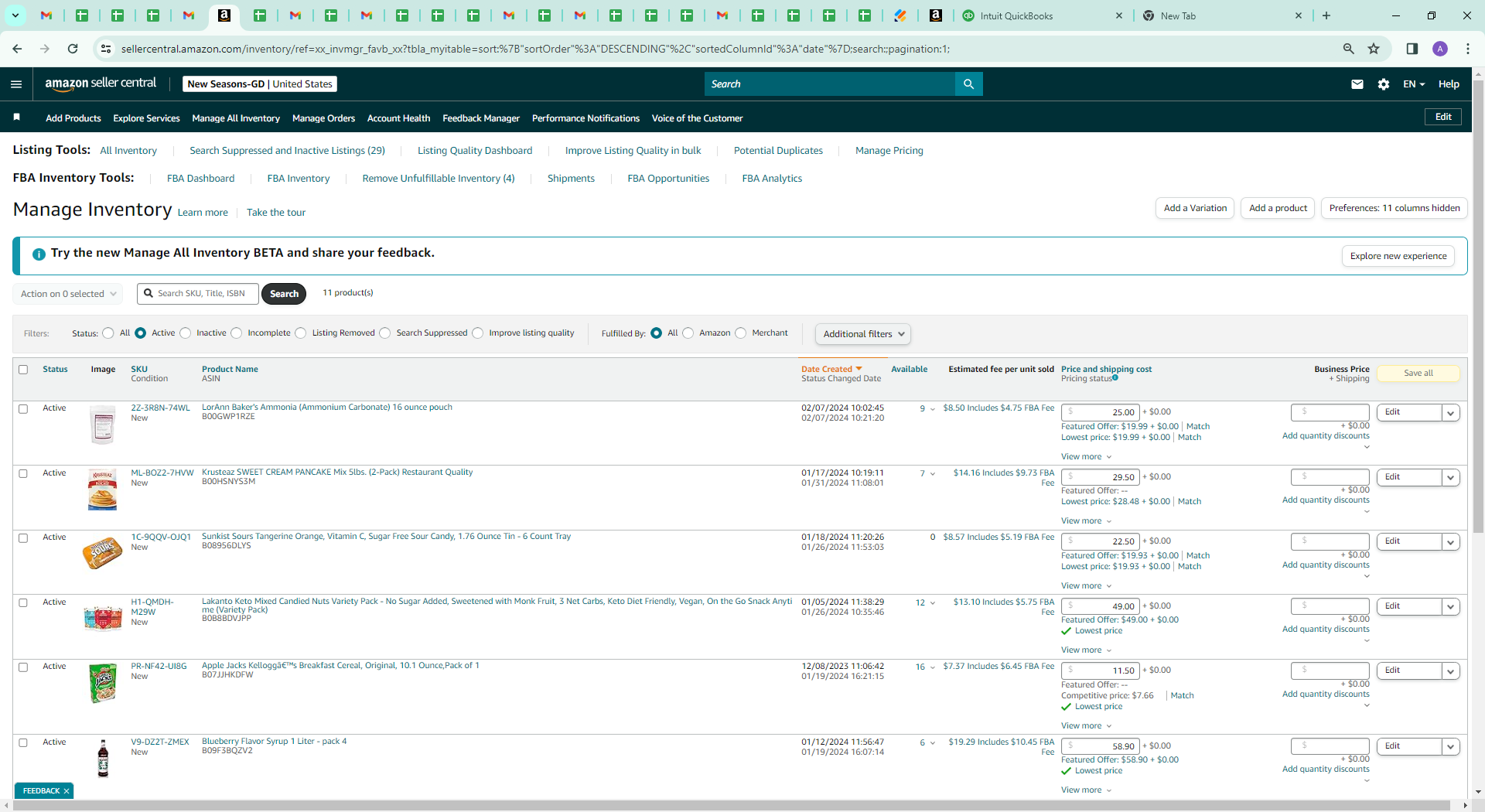Open Sunkist Sours candy product image
The width and height of the screenshot is (1485, 812).
tap(102, 554)
